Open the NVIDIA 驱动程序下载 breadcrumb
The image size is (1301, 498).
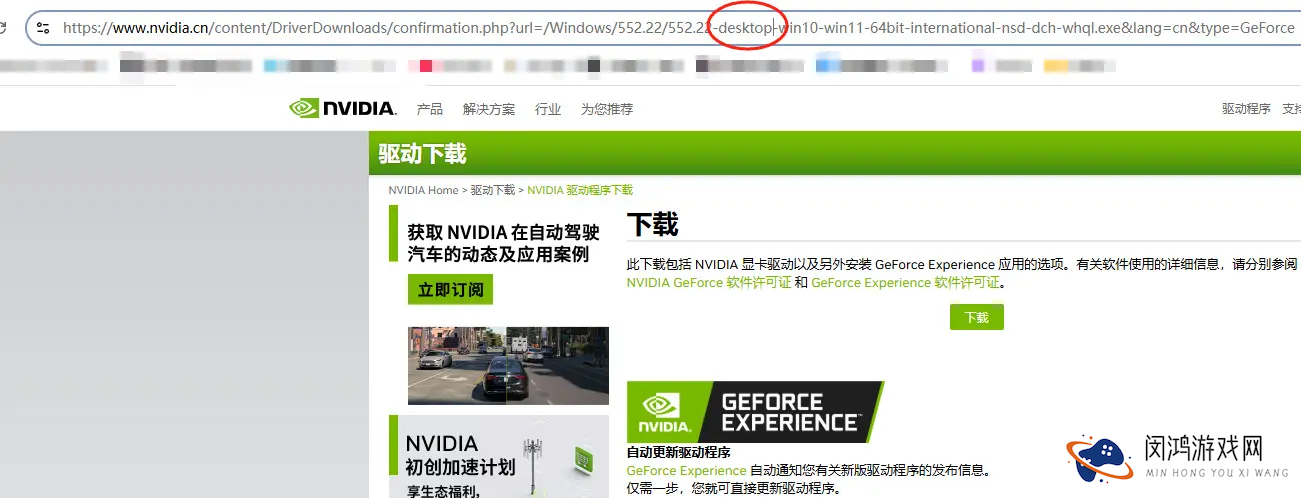coord(580,190)
